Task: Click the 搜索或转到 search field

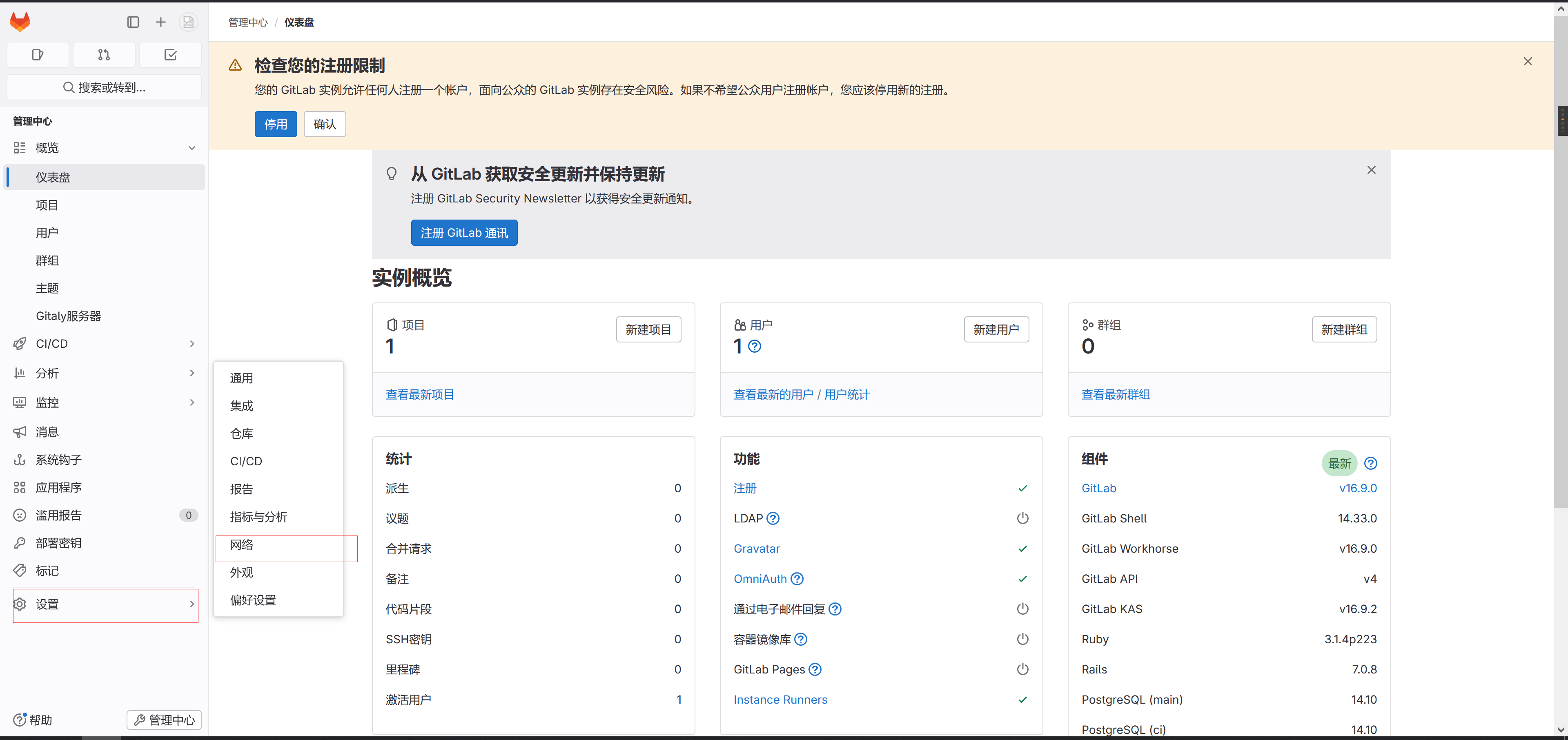Action: [104, 88]
